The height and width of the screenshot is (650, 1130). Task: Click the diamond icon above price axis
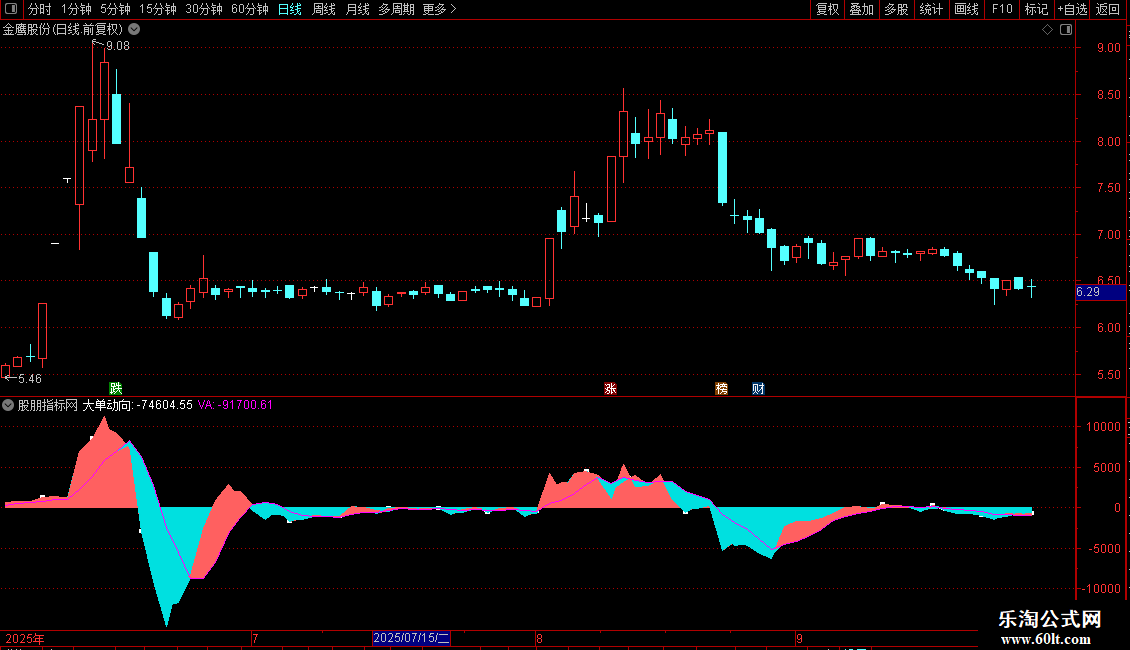[1047, 30]
